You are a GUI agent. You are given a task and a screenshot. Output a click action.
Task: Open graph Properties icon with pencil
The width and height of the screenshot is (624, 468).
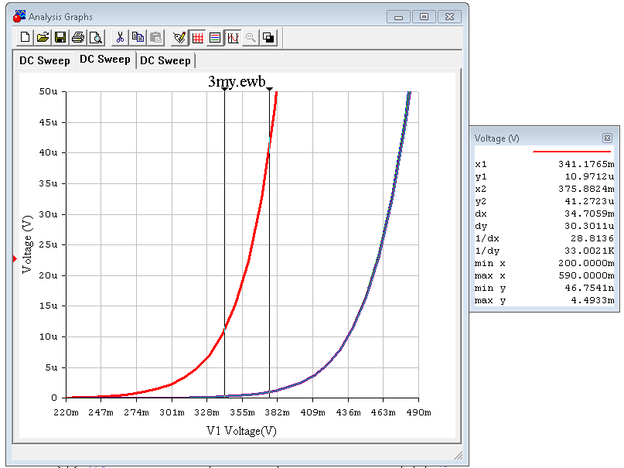point(179,38)
